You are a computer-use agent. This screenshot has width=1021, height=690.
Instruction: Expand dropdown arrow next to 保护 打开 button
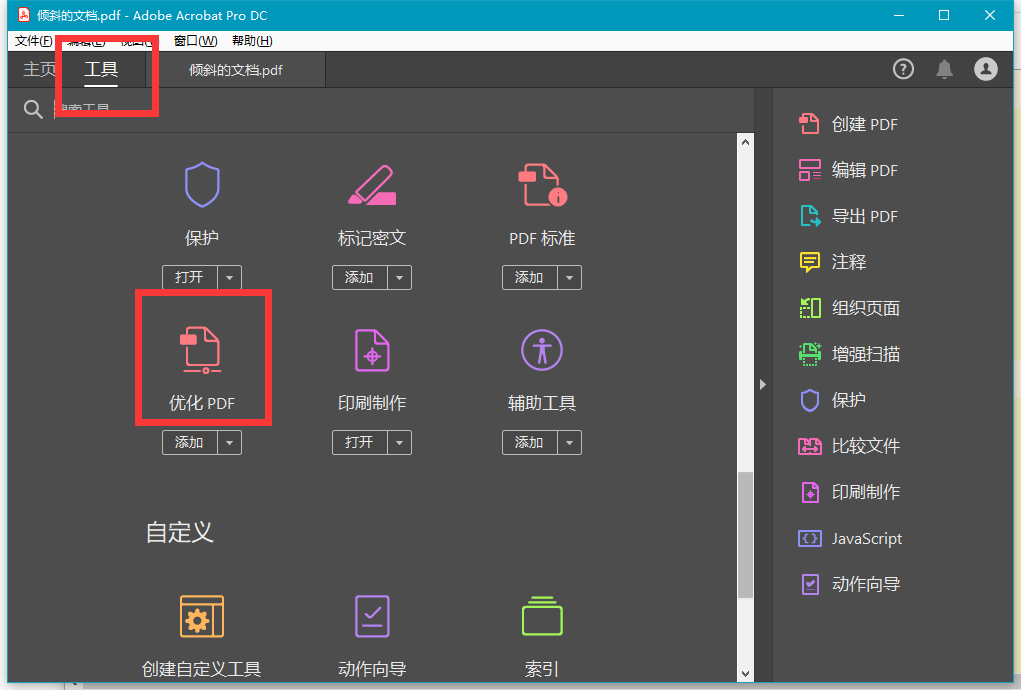[229, 277]
